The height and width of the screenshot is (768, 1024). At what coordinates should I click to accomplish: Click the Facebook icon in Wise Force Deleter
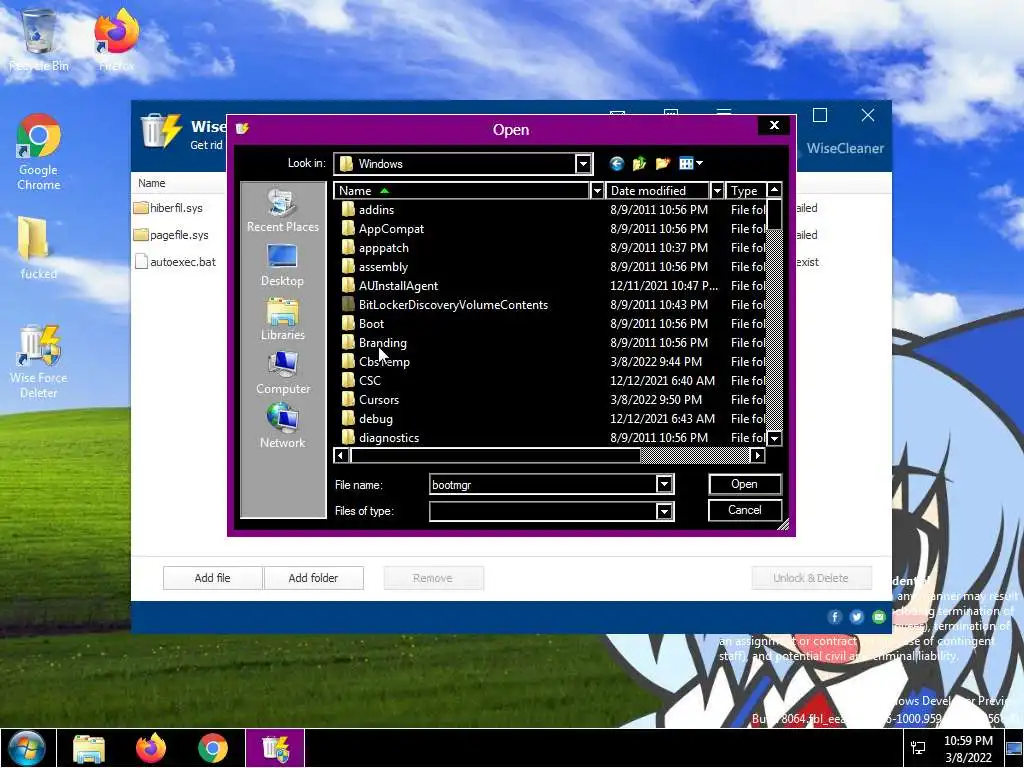(x=834, y=617)
